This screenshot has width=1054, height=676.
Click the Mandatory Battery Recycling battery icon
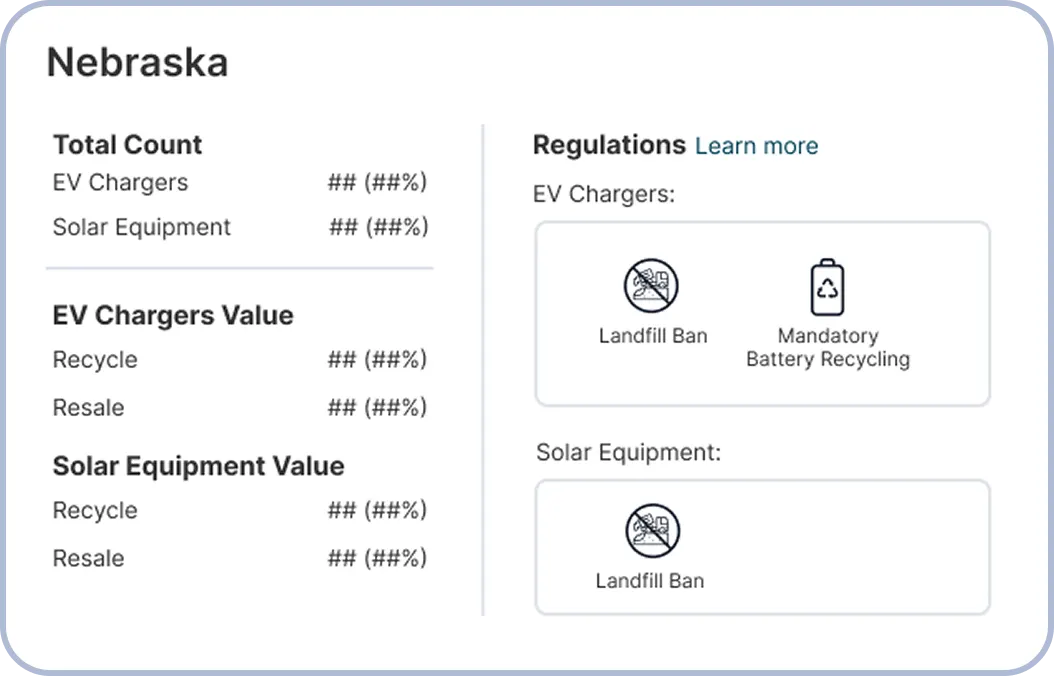tap(827, 287)
